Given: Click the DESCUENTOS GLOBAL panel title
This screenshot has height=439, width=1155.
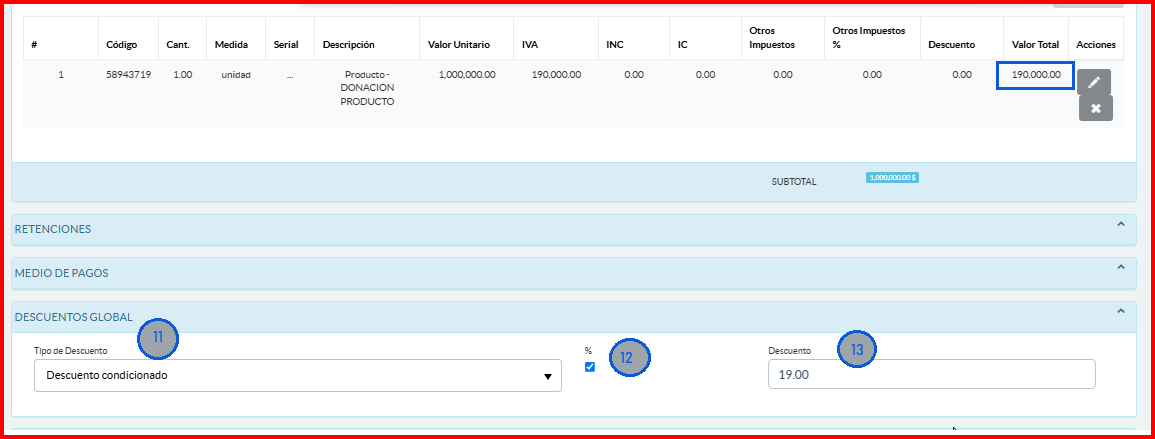Looking at the screenshot, I should point(73,317).
